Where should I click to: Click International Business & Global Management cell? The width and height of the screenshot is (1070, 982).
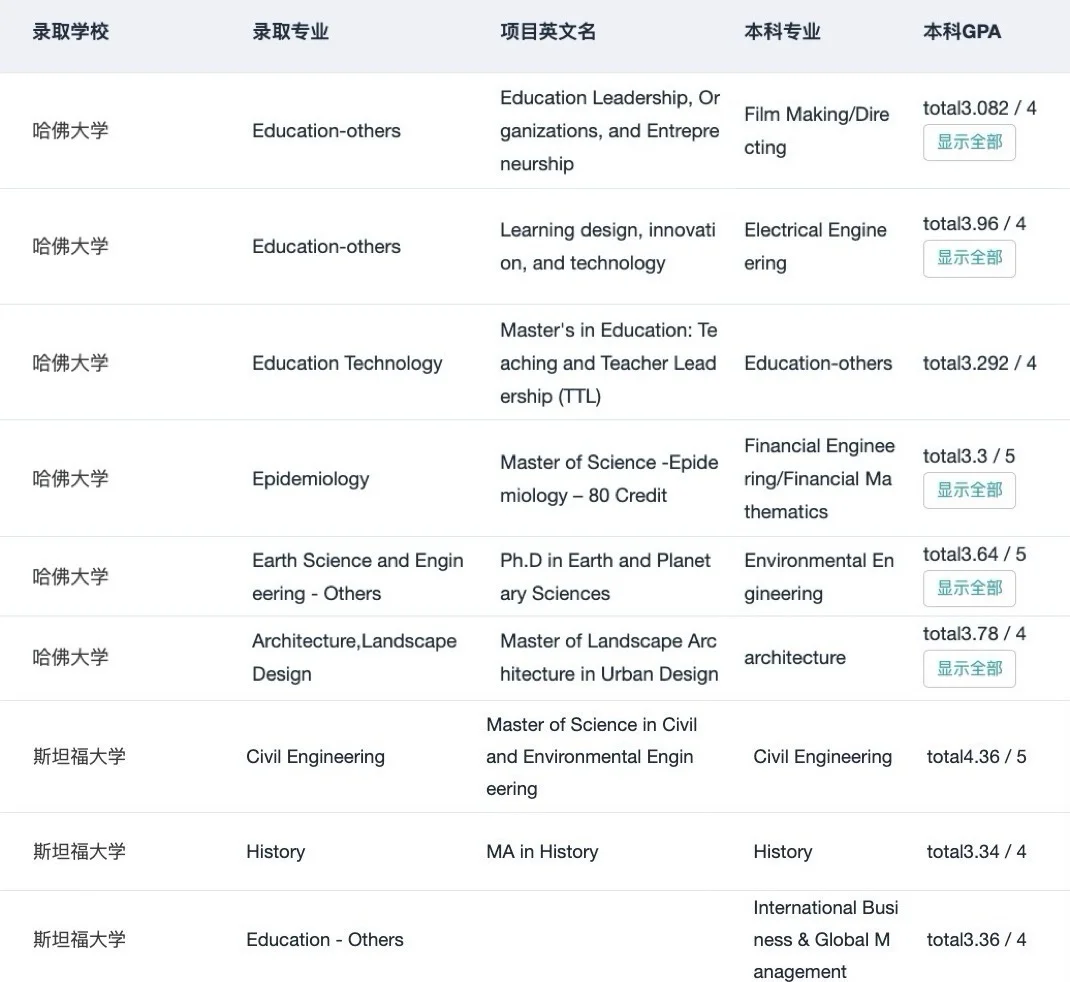(826, 940)
